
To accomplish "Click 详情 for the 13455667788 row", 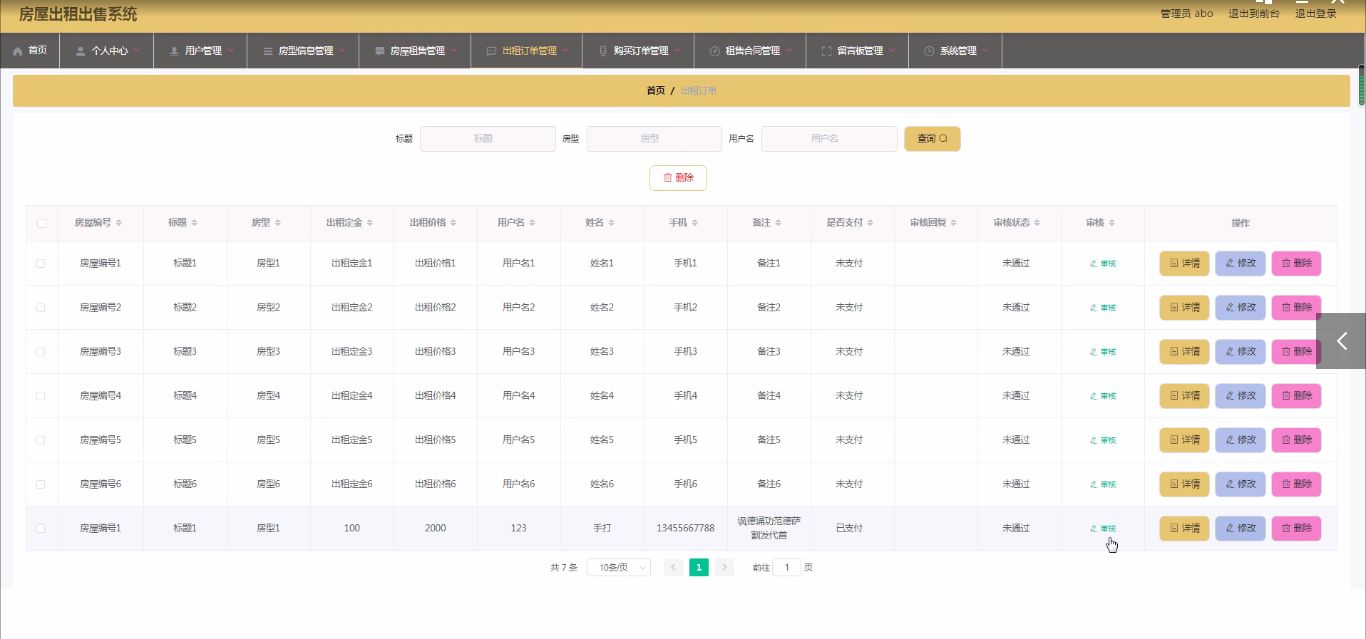I will click(x=1184, y=528).
